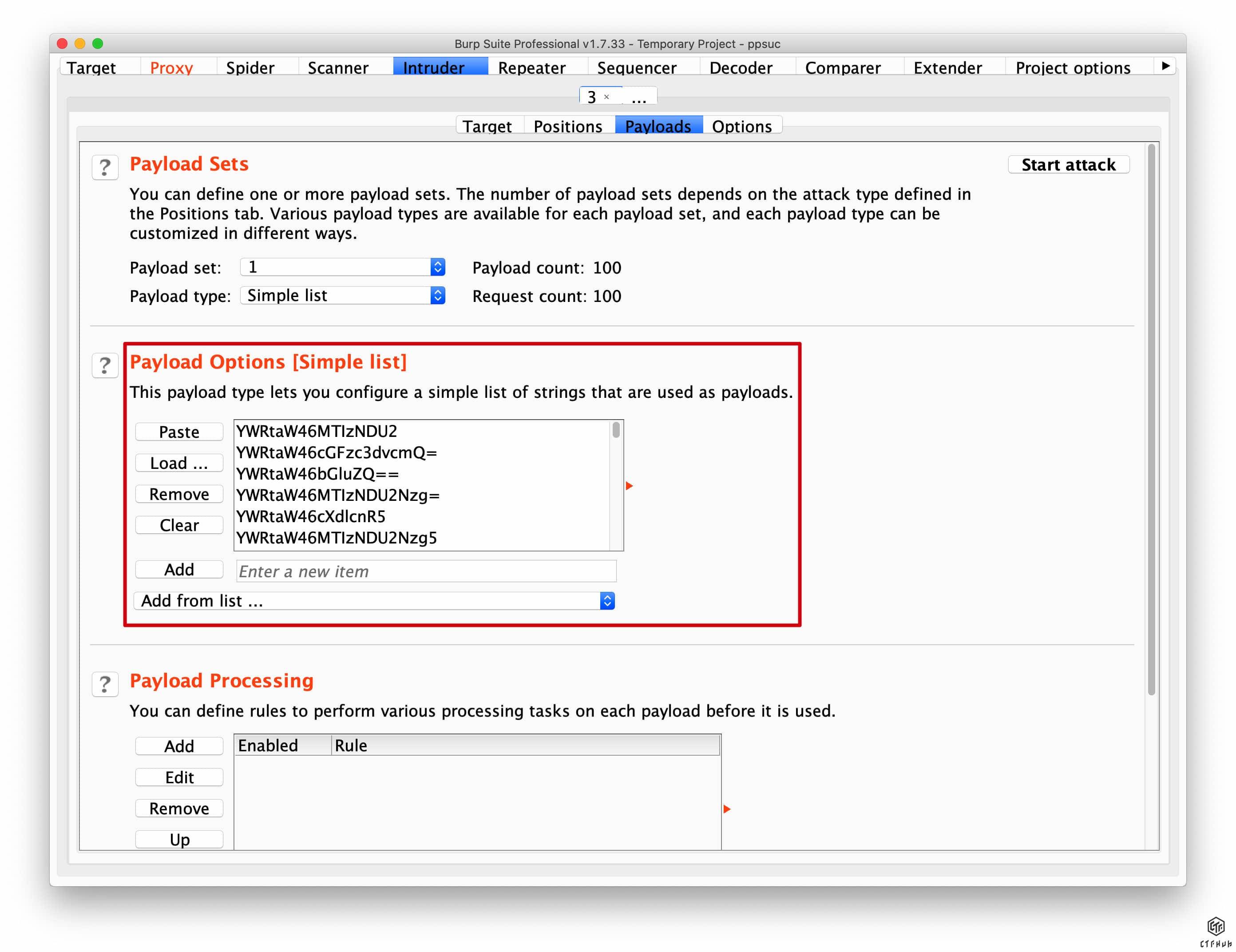Click the Payload Options help question-mark icon
1236x952 pixels.
[x=105, y=365]
